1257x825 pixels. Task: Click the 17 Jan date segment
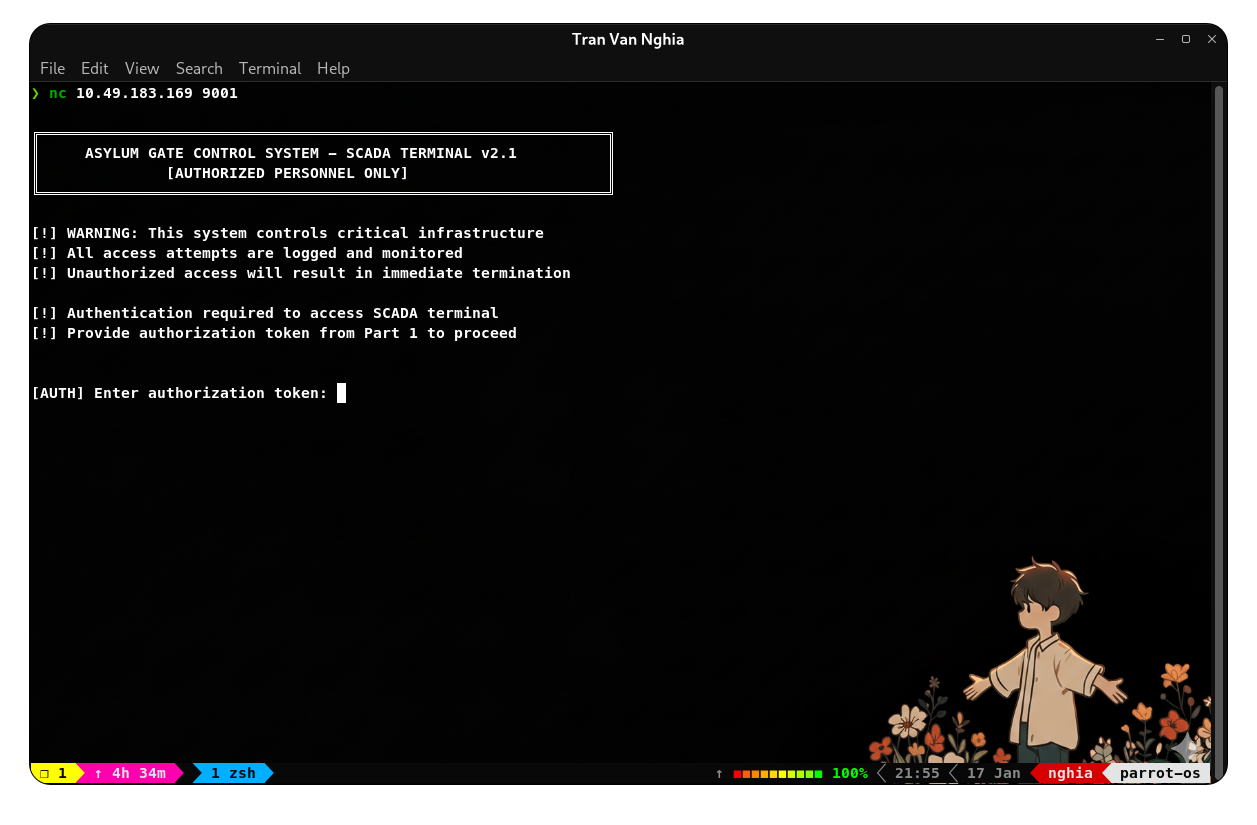tap(993, 773)
